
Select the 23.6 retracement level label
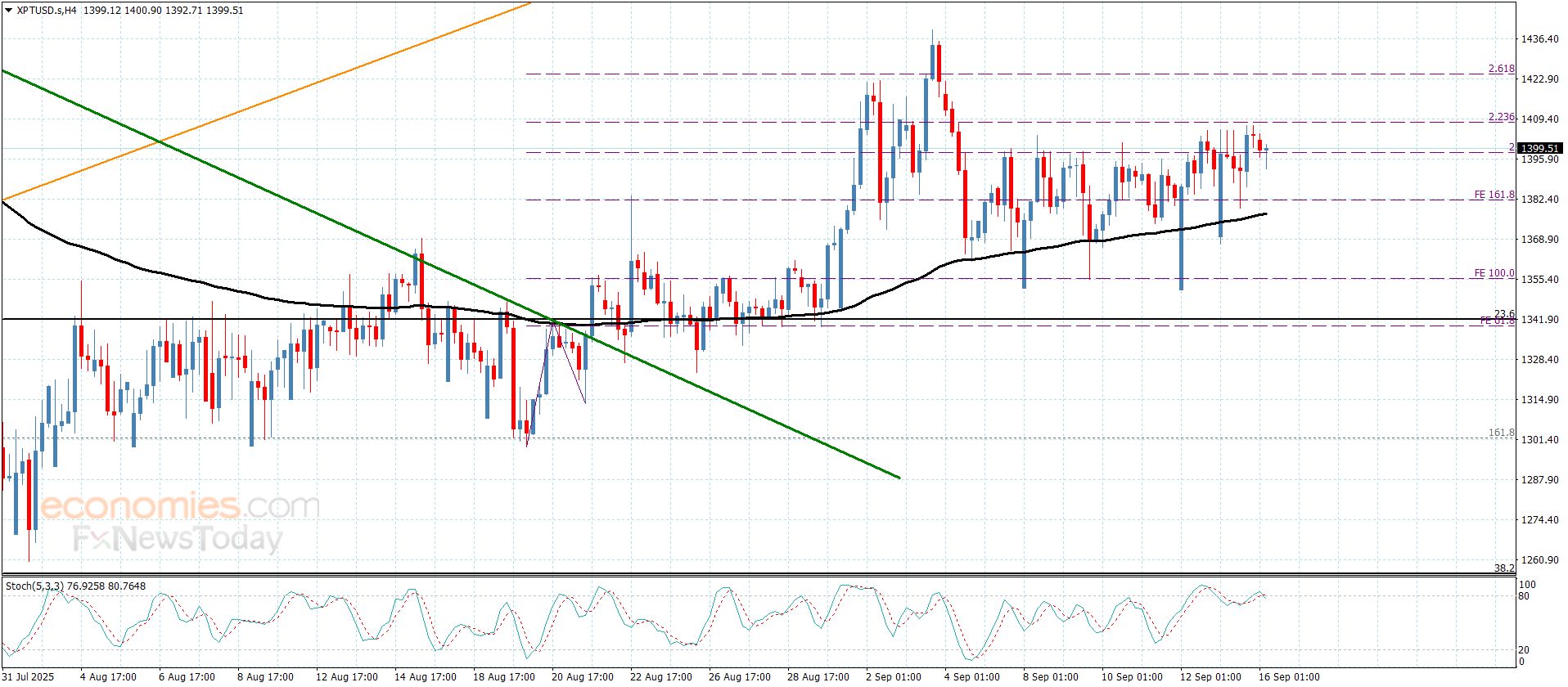click(x=1504, y=314)
